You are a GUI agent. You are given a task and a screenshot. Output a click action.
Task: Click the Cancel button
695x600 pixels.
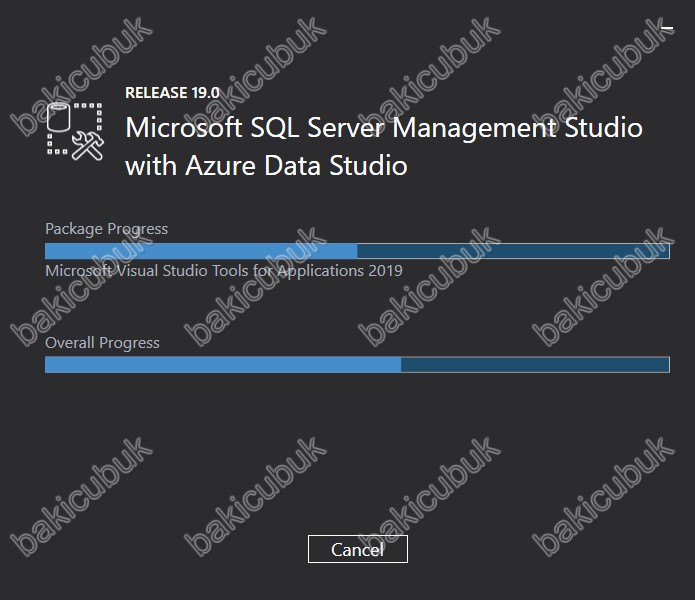point(358,549)
